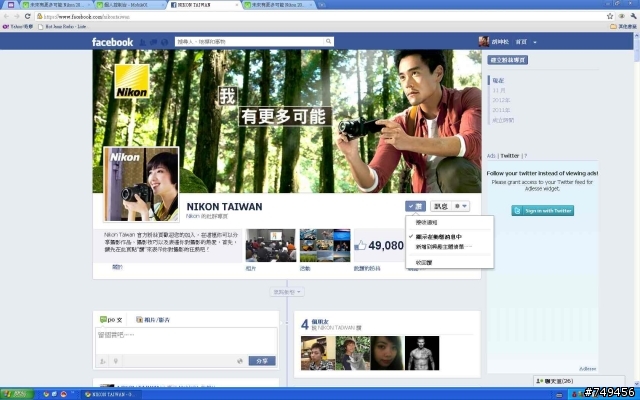Viewport: 640px width, 400px height.
Task: Open the shirtless man friend thumbnail
Action: tap(422, 353)
